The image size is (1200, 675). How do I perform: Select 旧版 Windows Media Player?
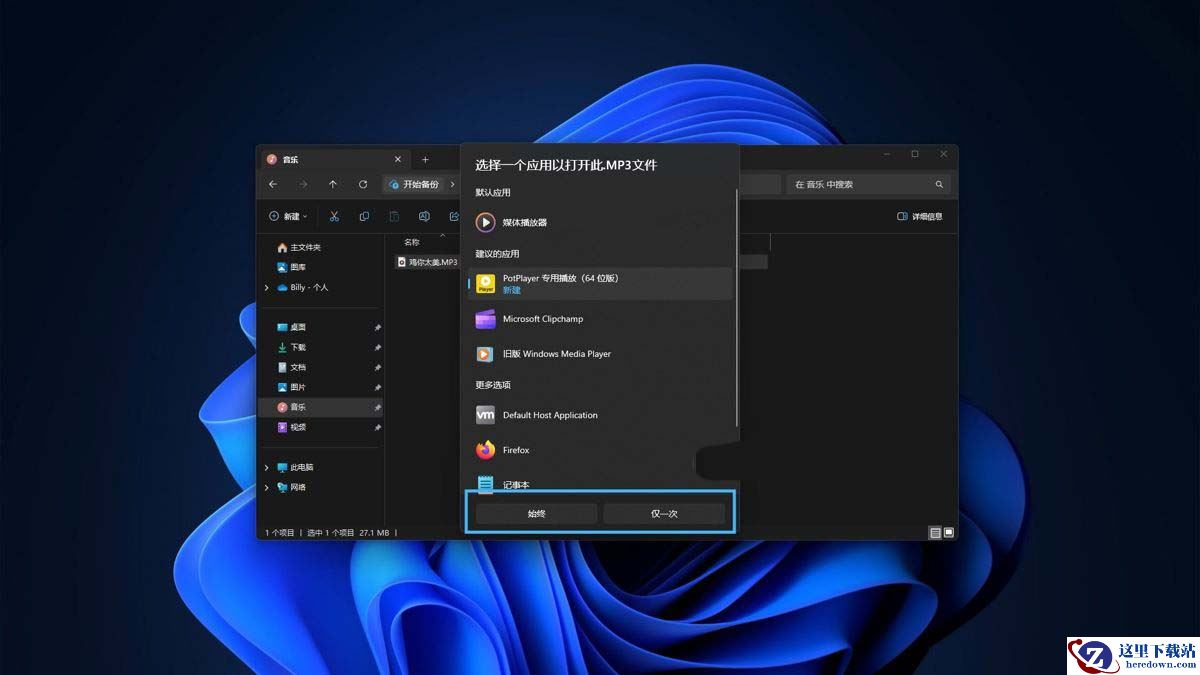[x=556, y=354]
